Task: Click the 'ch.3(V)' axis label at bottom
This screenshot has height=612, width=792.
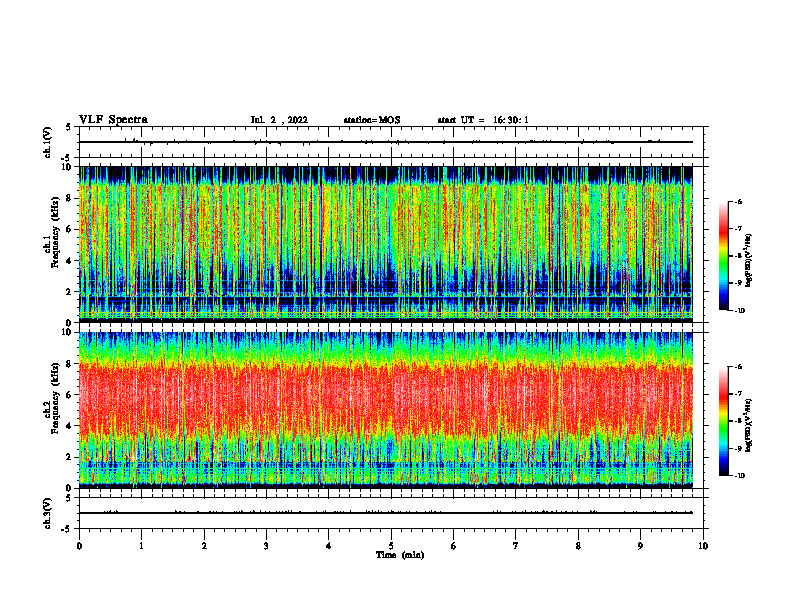Action: pyautogui.click(x=47, y=513)
